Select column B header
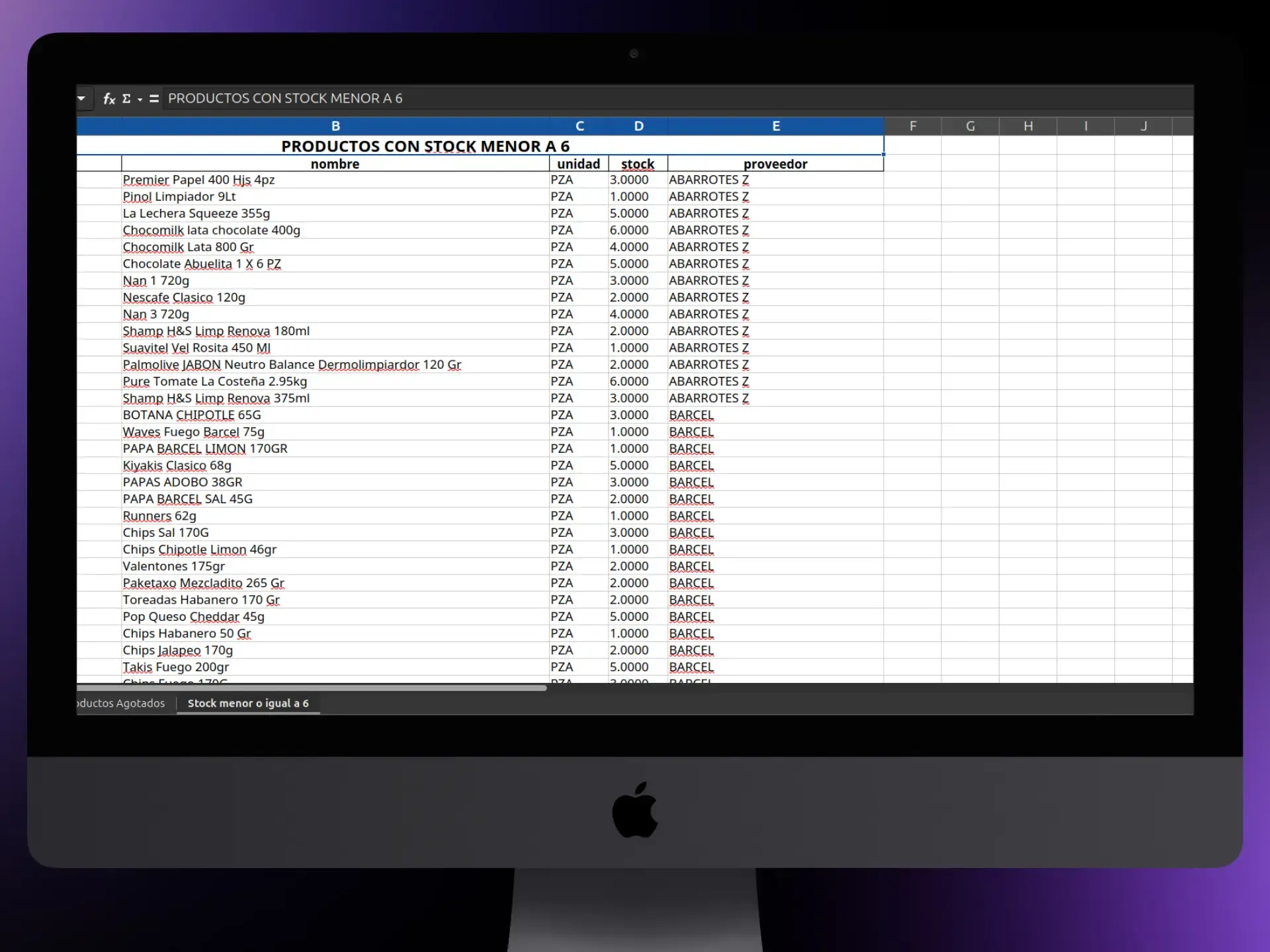The height and width of the screenshot is (952, 1270). click(x=335, y=126)
